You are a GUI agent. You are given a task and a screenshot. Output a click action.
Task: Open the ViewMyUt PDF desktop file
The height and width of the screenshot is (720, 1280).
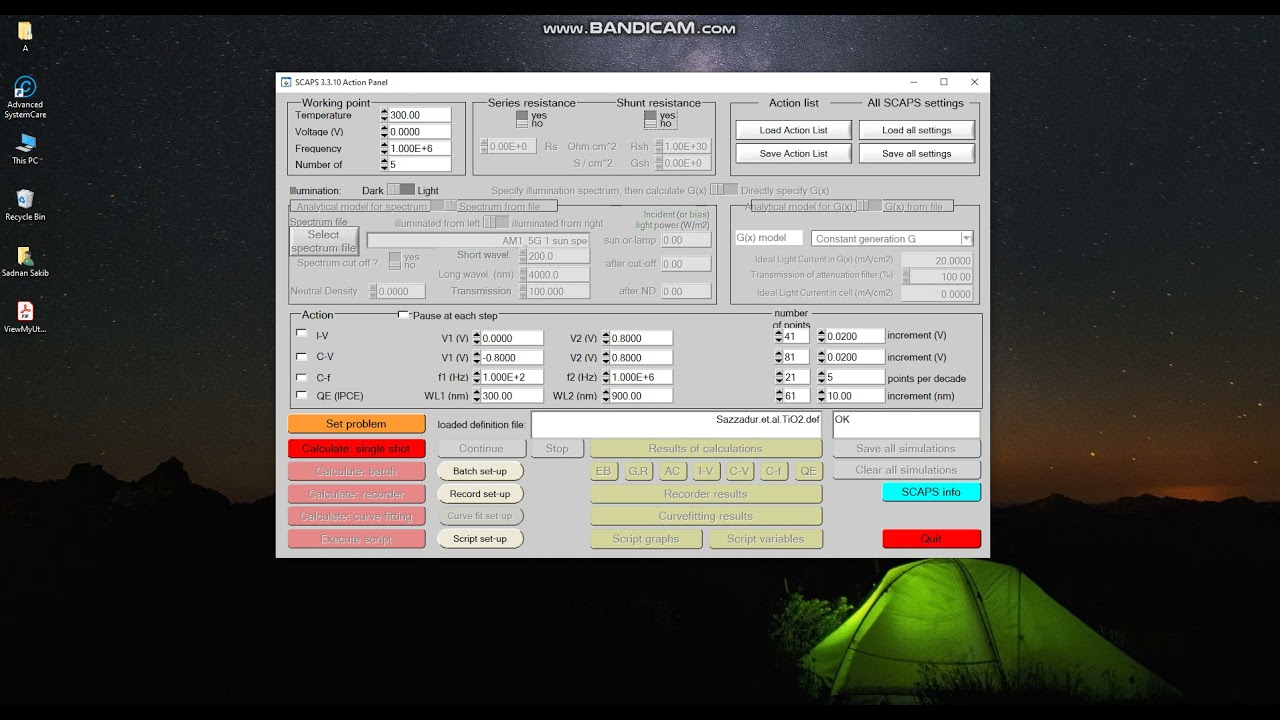25,317
